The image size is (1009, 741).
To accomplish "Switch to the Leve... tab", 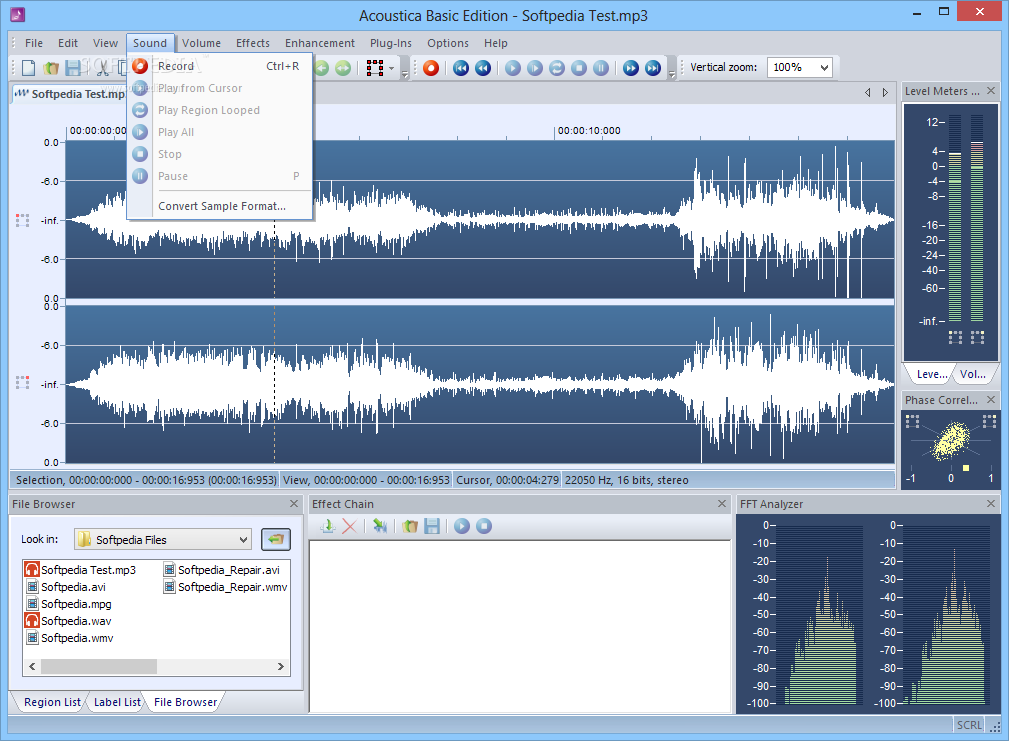I will (931, 374).
